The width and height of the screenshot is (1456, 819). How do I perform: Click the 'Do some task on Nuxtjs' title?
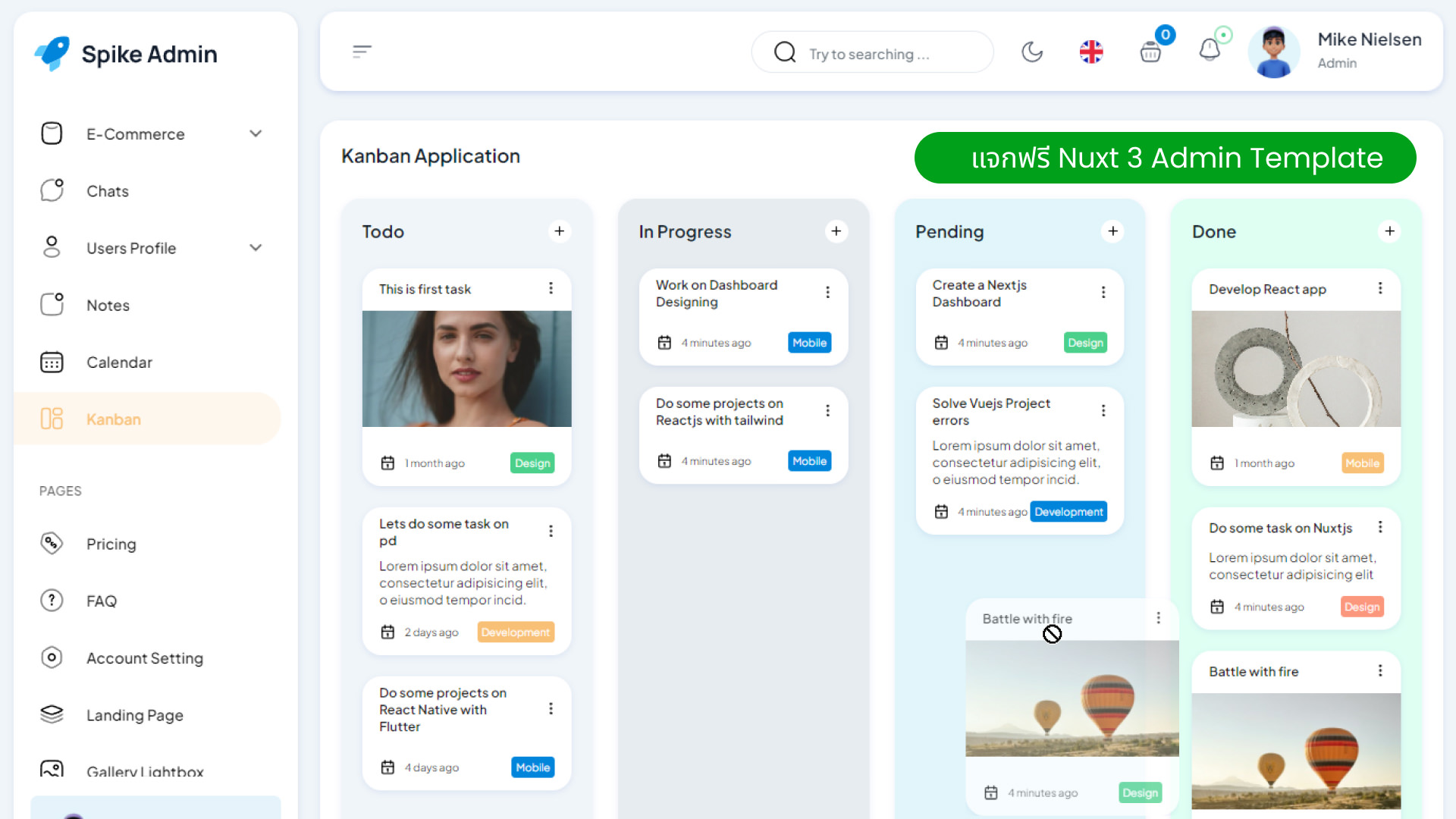[1281, 528]
